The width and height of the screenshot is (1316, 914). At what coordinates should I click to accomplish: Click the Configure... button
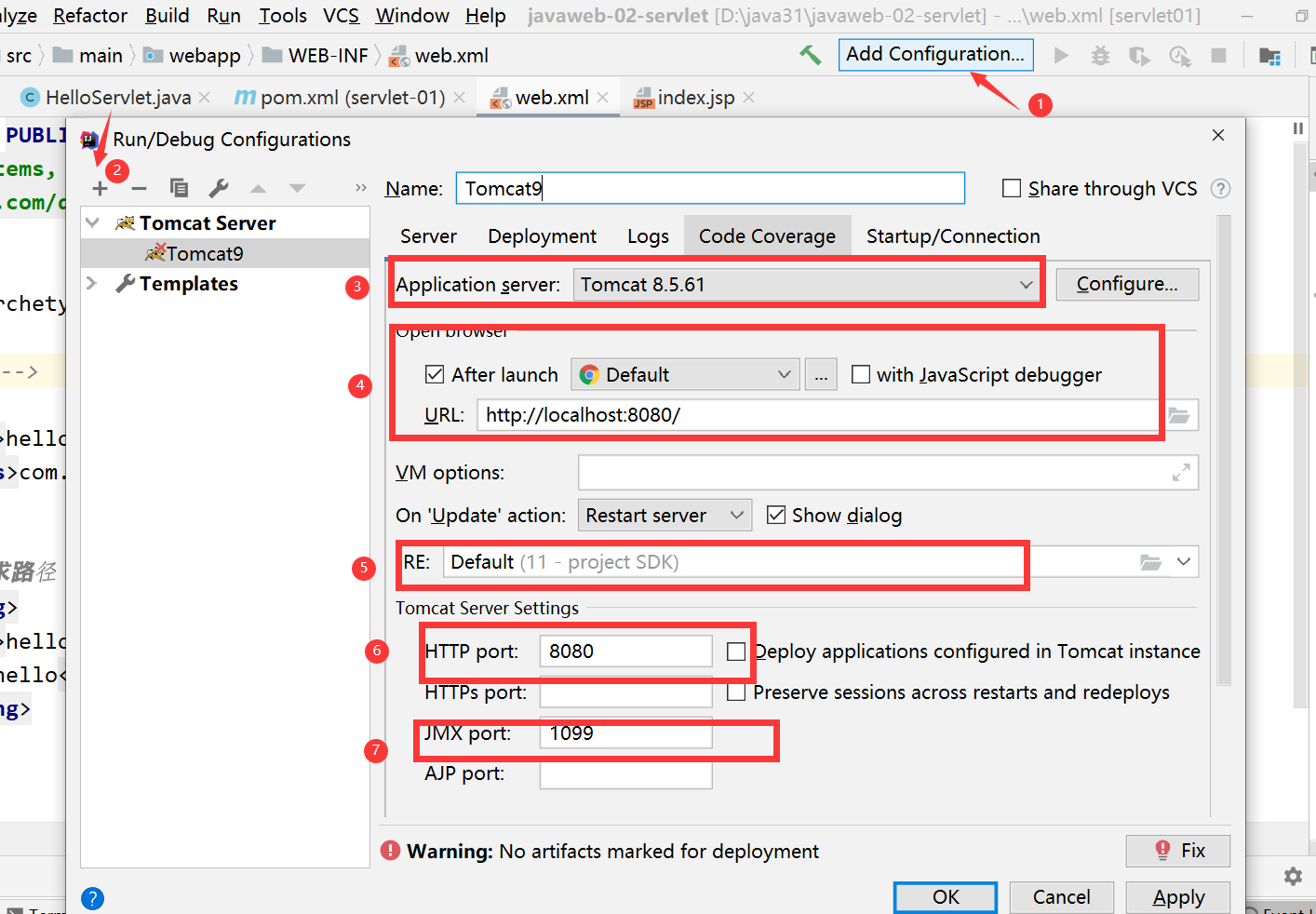pos(1127,284)
